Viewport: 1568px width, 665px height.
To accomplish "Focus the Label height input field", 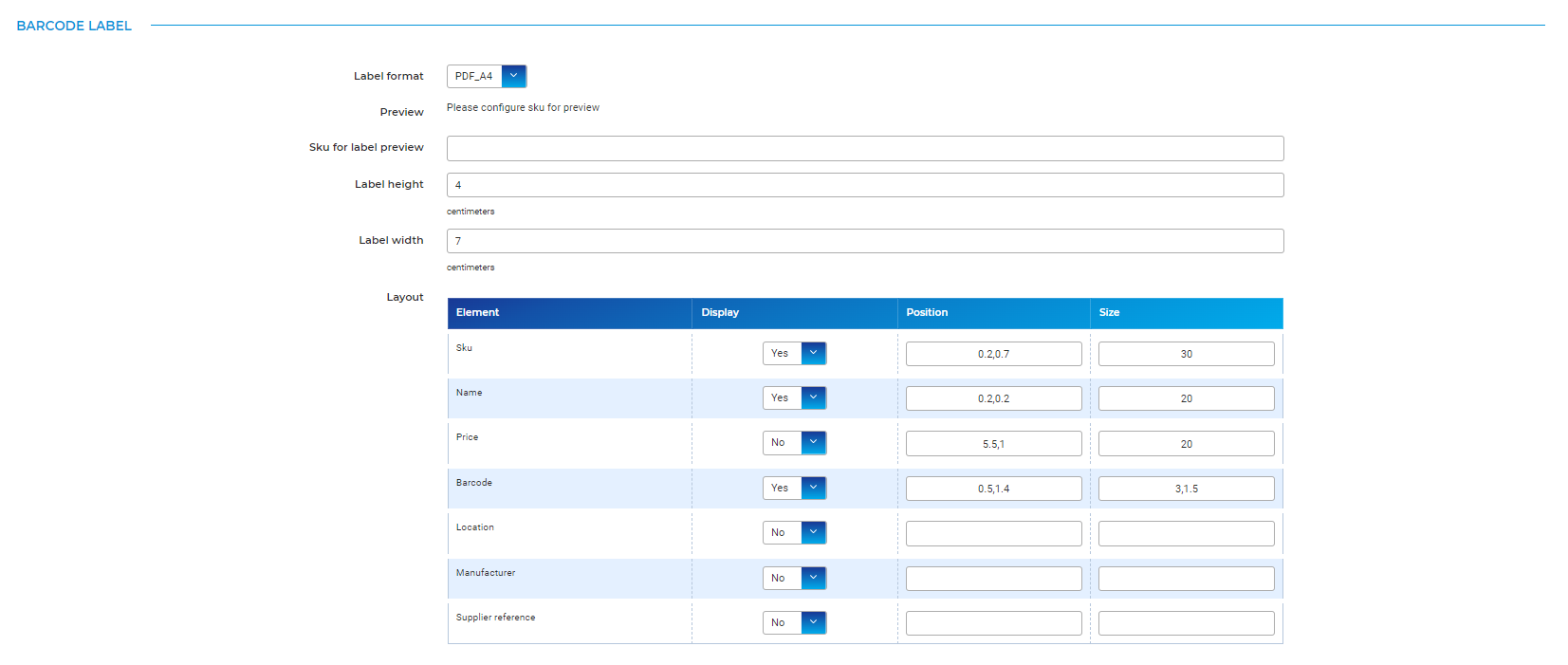I will [x=864, y=185].
